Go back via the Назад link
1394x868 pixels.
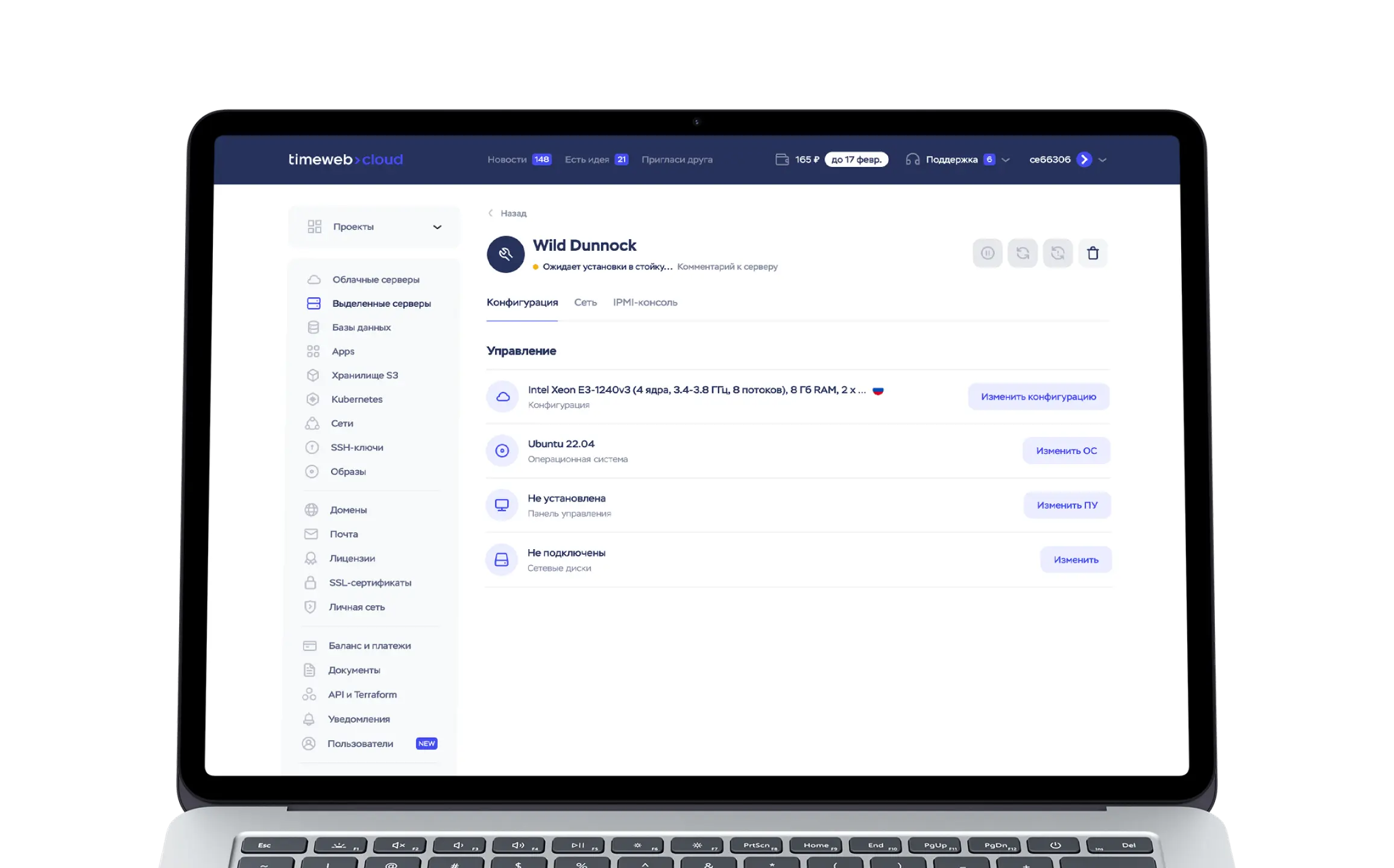tap(512, 213)
